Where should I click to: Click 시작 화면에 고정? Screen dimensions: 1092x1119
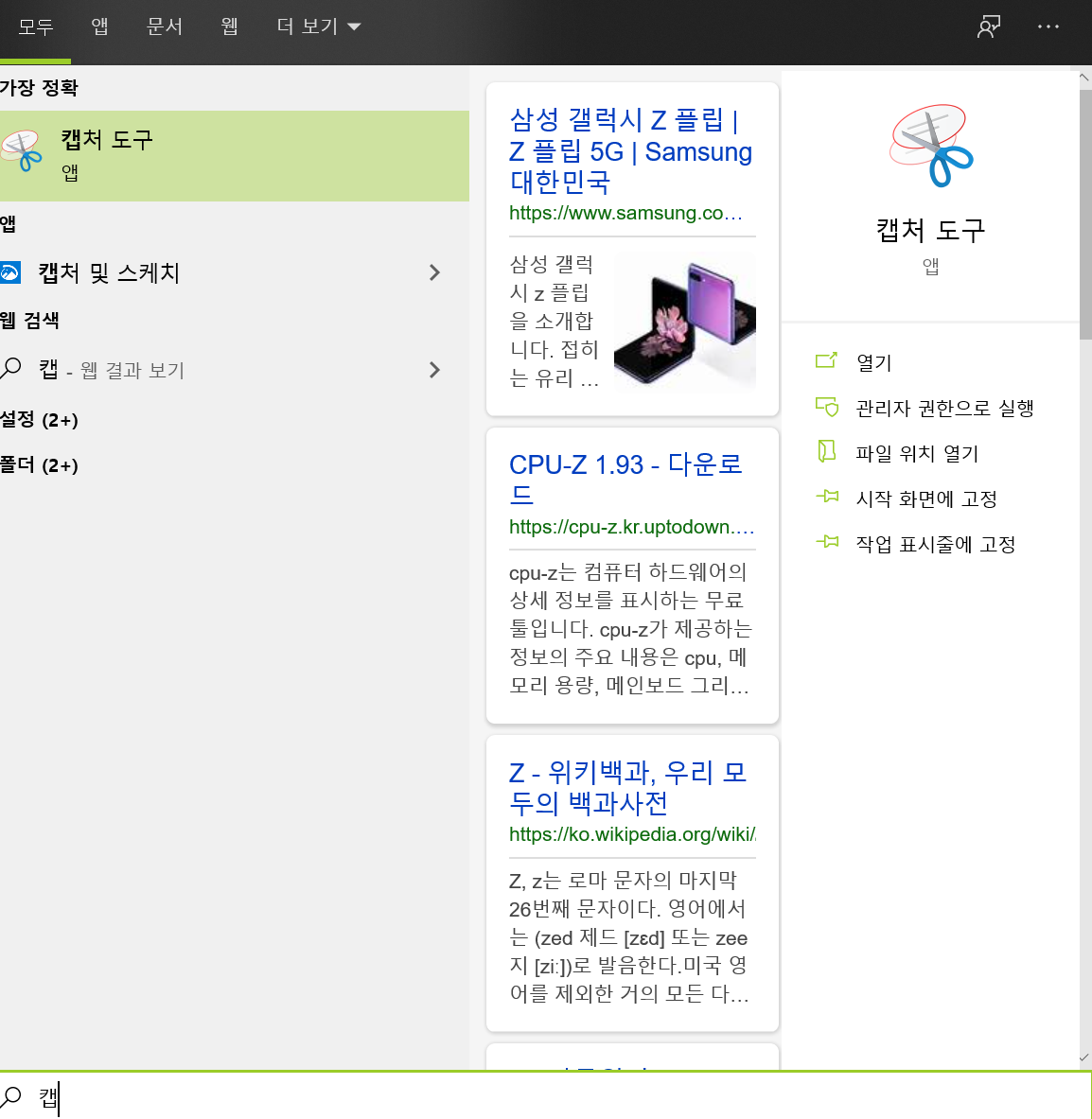click(x=925, y=498)
